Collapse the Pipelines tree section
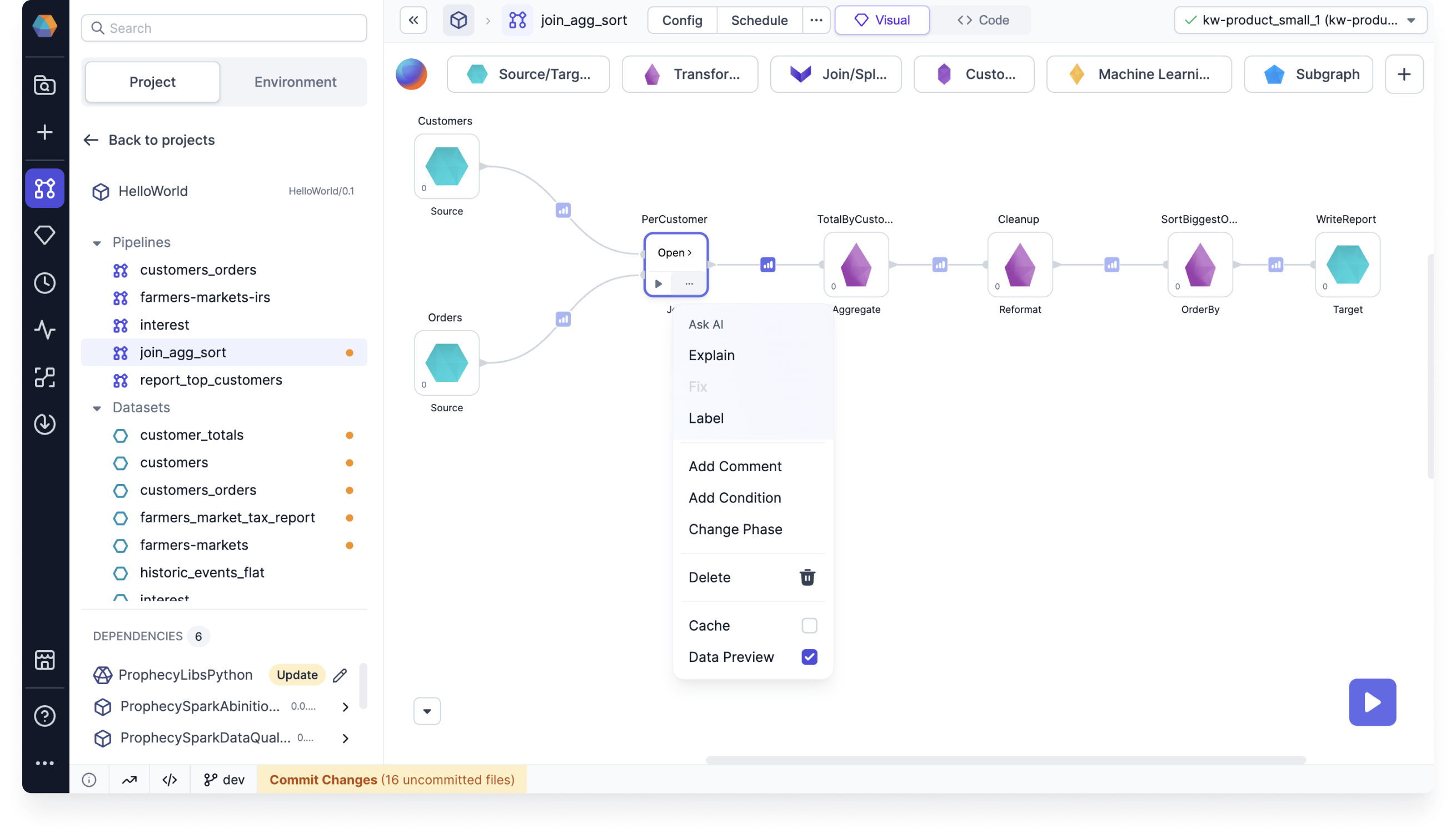 tap(97, 243)
